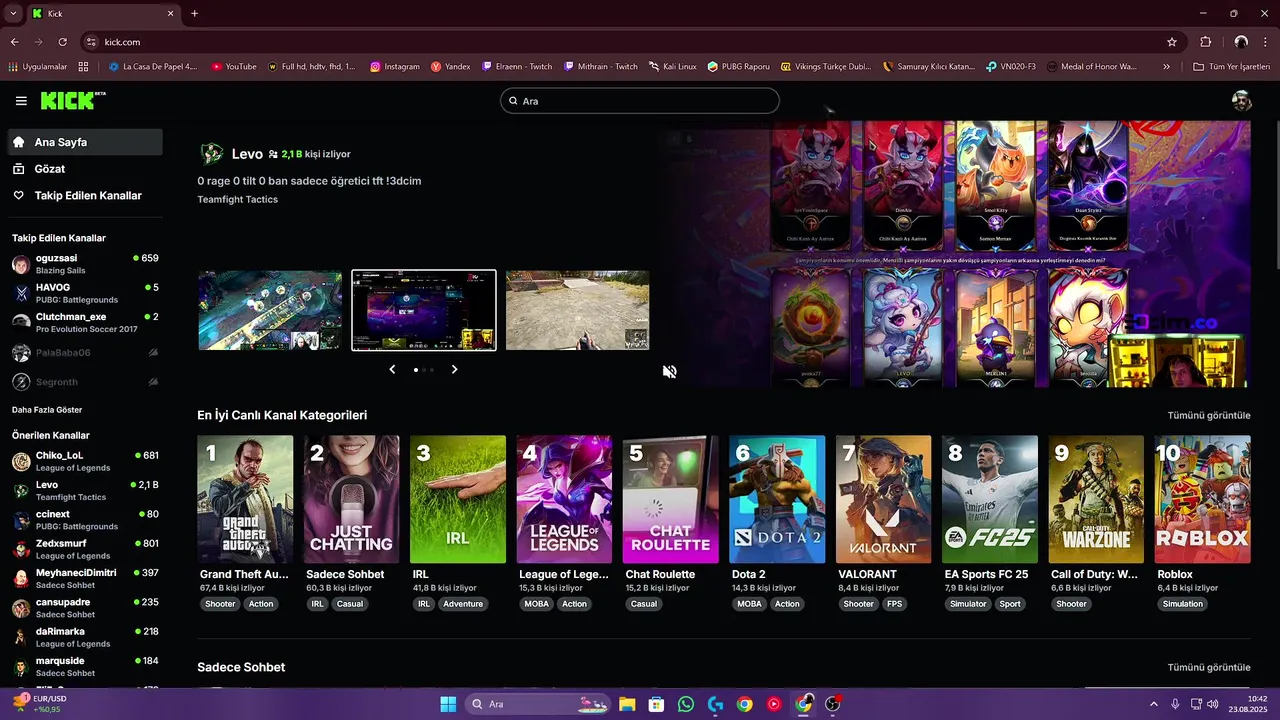Open File Explorer from the taskbar

(627, 704)
